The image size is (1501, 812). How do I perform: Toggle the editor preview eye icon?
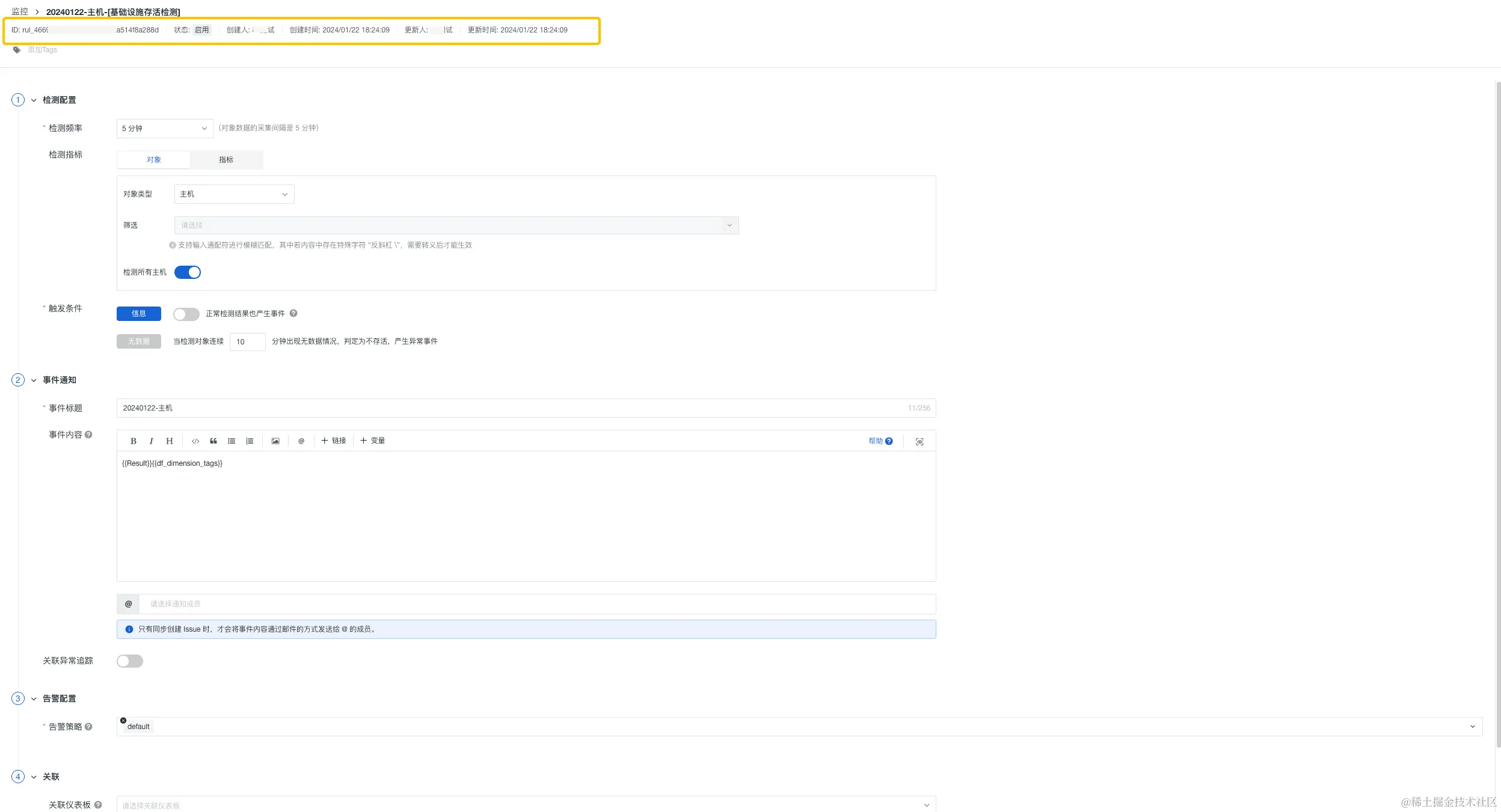click(919, 442)
